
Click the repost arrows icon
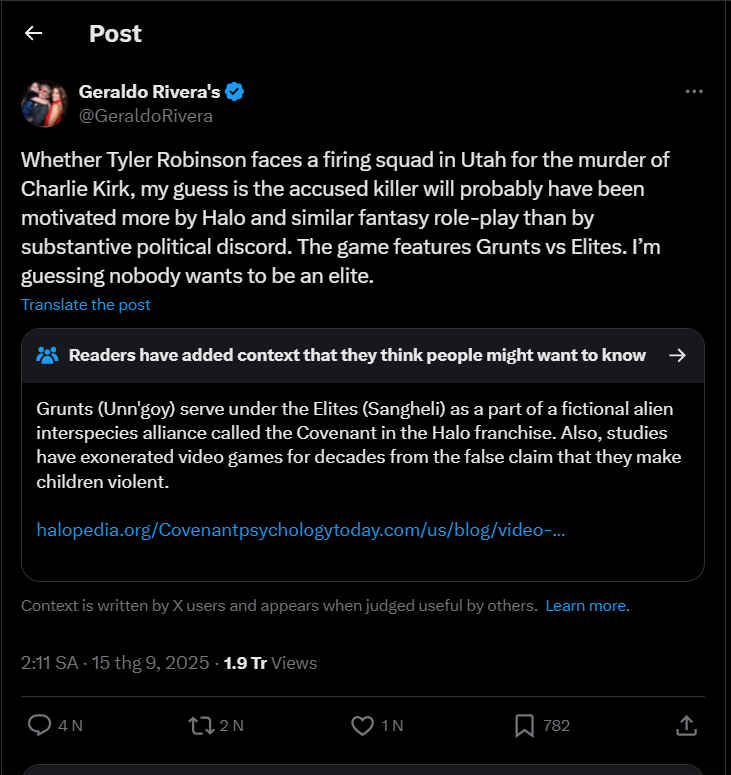point(201,725)
